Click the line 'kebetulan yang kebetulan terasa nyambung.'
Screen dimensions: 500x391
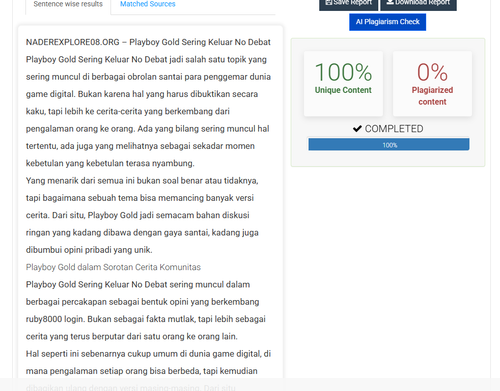(x=110, y=163)
